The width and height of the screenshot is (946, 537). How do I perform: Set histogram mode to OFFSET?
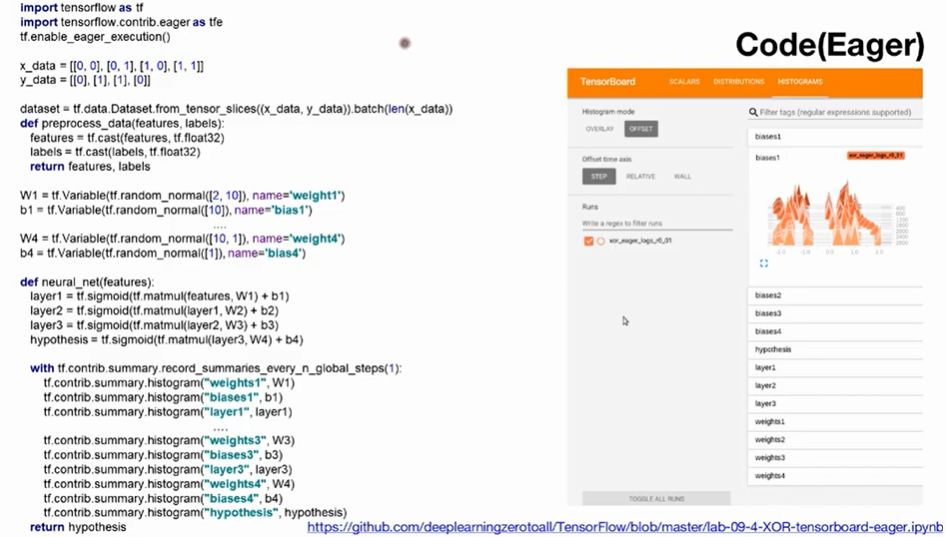(x=641, y=129)
